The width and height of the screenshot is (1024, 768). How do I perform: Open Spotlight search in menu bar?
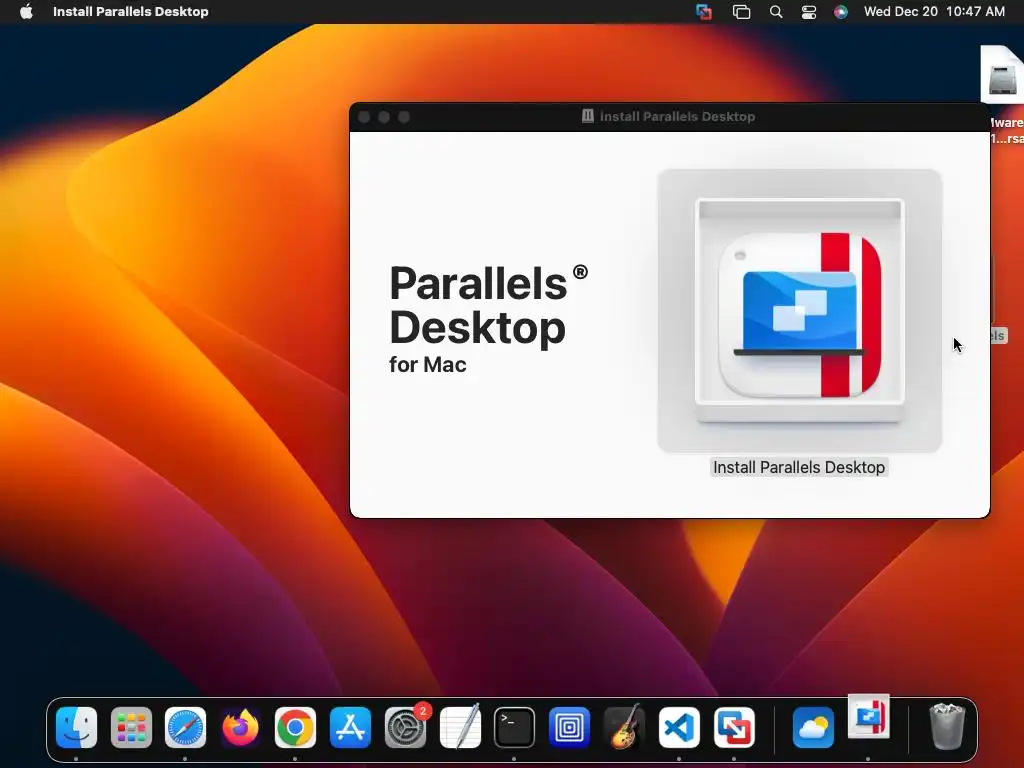776,12
